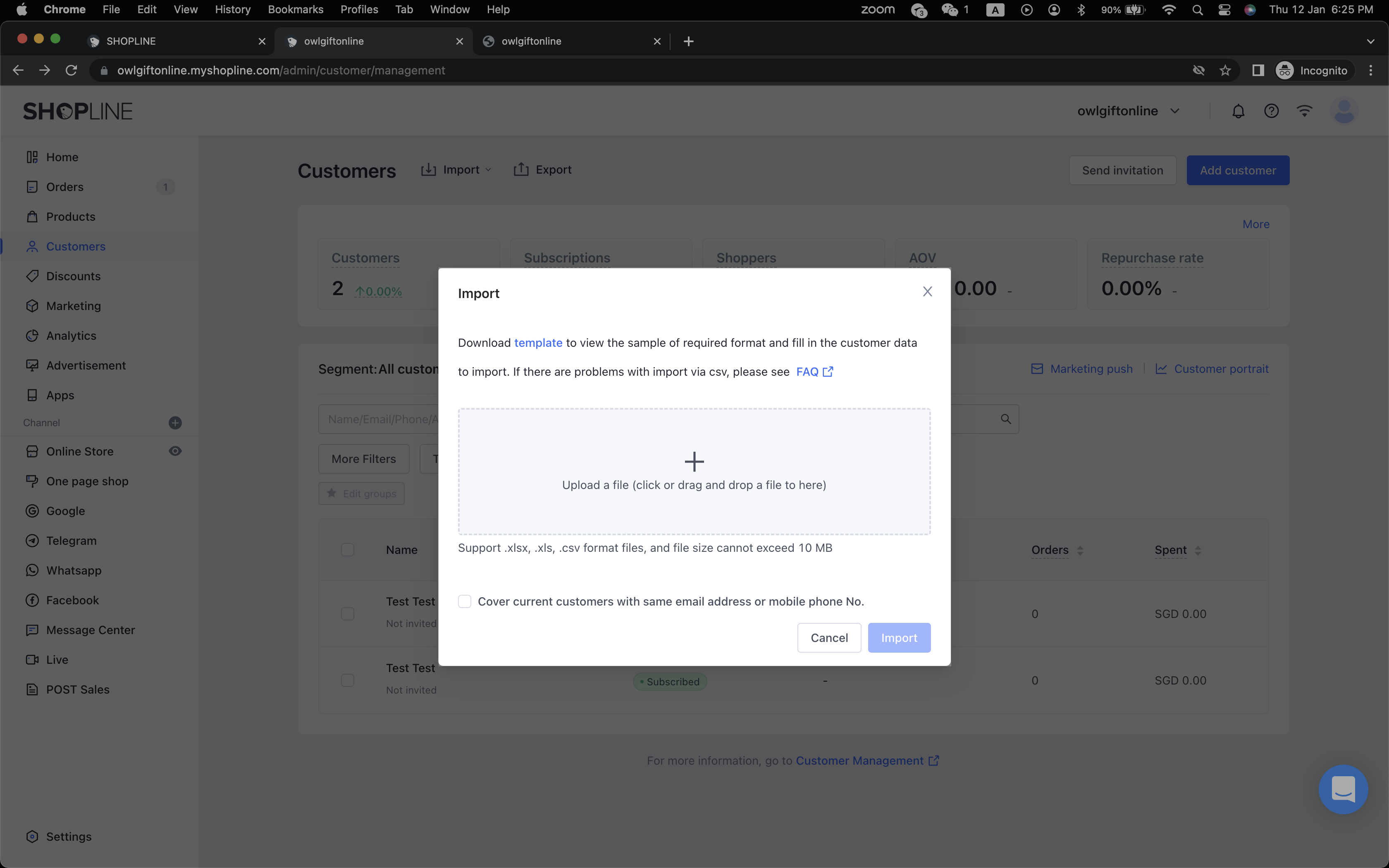Open Customer Management help link
Image resolution: width=1389 pixels, height=868 pixels.
pyautogui.click(x=867, y=760)
